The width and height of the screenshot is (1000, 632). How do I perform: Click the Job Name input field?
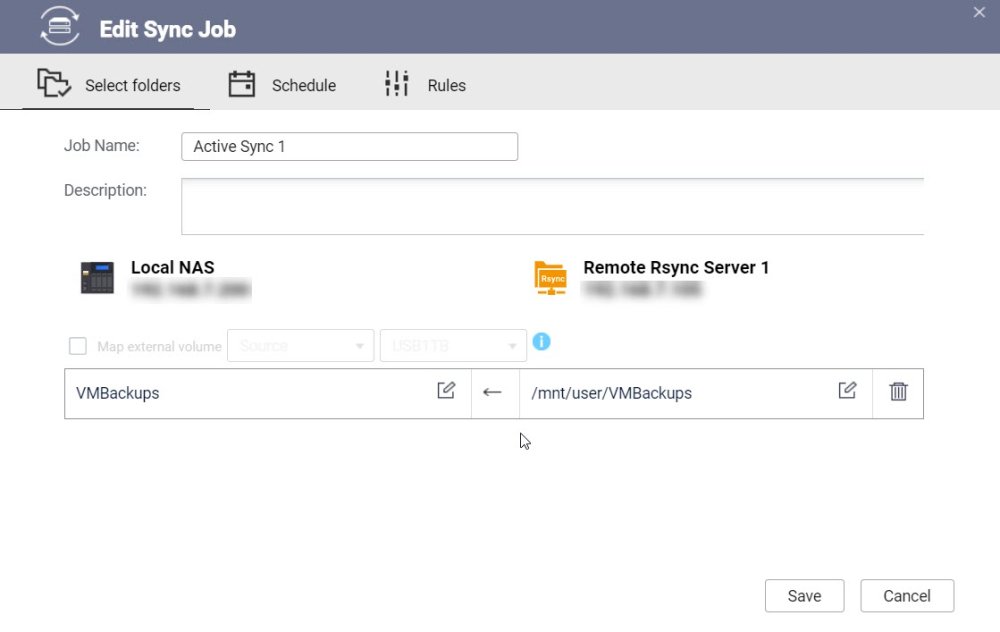(349, 147)
